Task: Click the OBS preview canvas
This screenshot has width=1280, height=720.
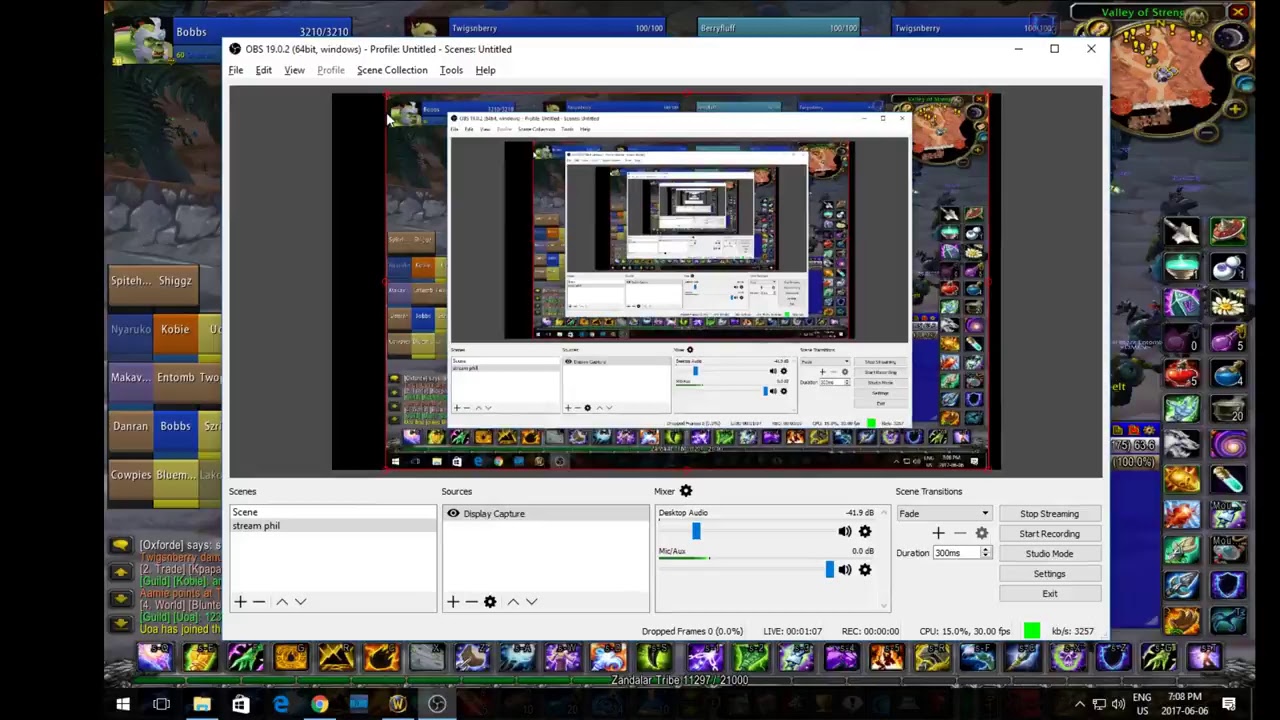Action: pyautogui.click(x=666, y=282)
